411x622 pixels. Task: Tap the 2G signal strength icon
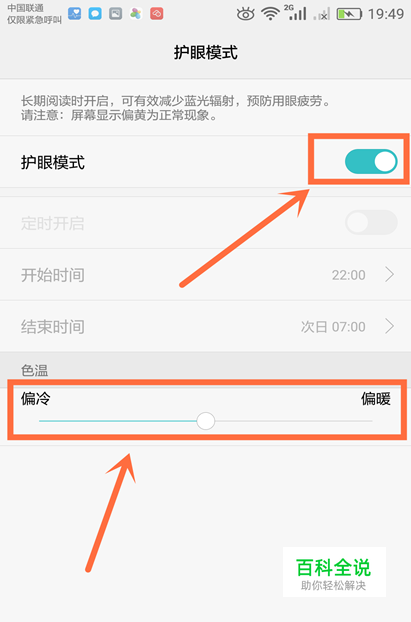coord(296,13)
